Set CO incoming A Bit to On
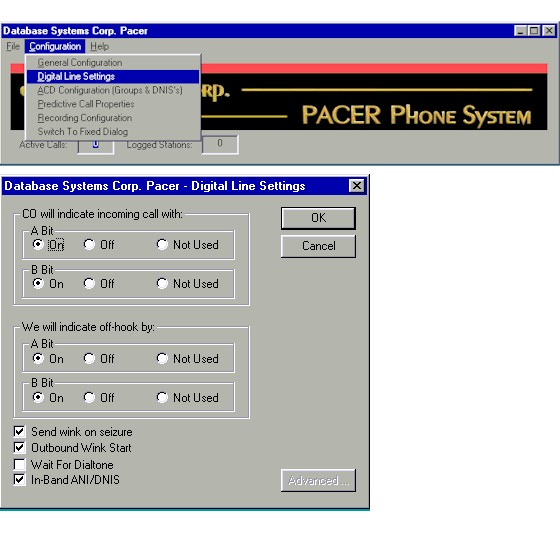560x539 pixels. coord(48,245)
